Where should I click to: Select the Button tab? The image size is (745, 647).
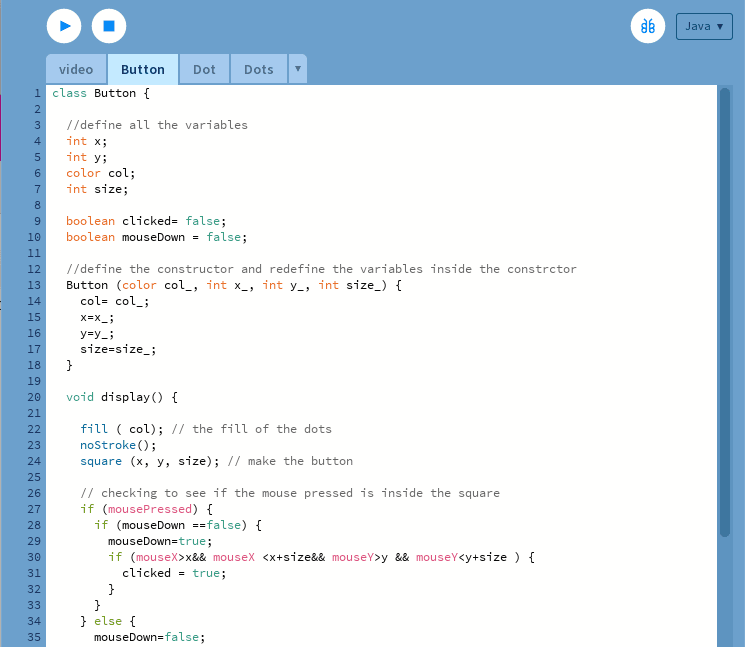pyautogui.click(x=143, y=69)
